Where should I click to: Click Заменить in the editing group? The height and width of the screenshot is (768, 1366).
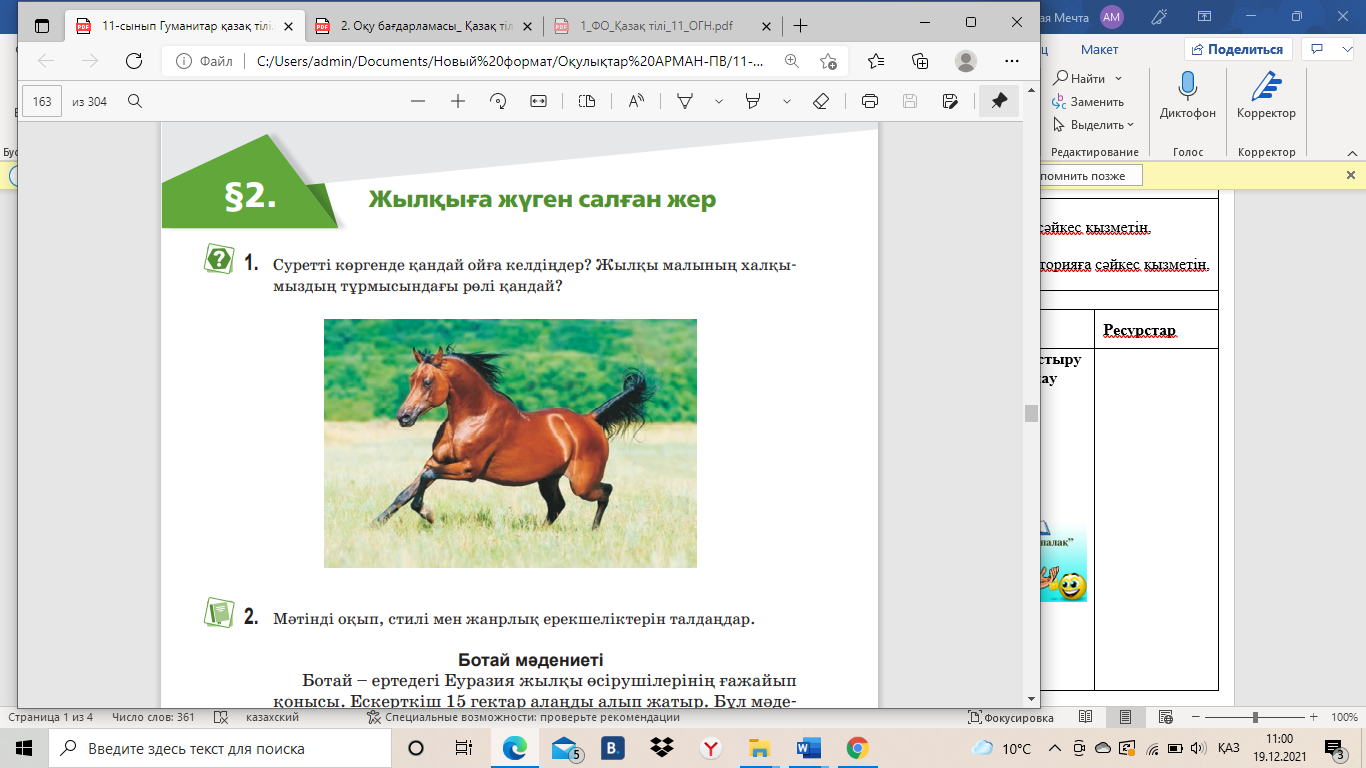pyautogui.click(x=1096, y=102)
